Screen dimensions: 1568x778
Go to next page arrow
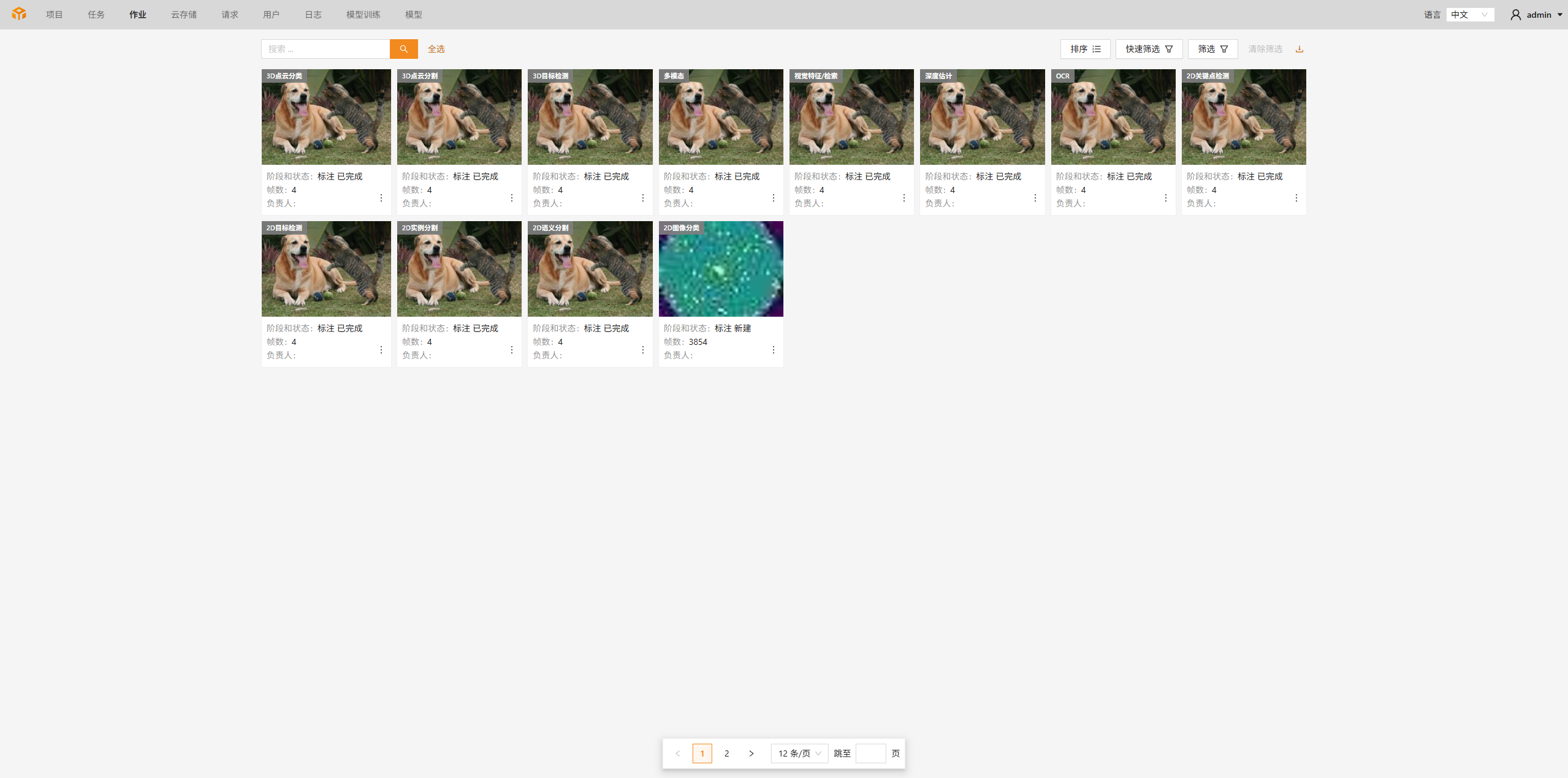pos(751,753)
